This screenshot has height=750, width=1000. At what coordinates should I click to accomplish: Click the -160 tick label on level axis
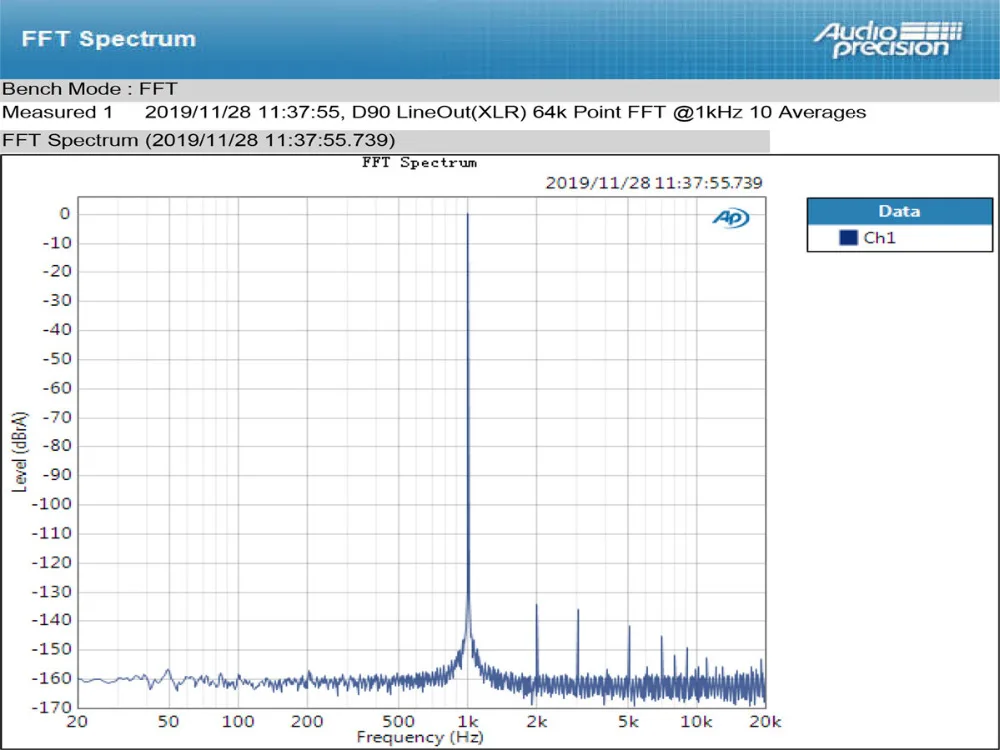click(51, 679)
